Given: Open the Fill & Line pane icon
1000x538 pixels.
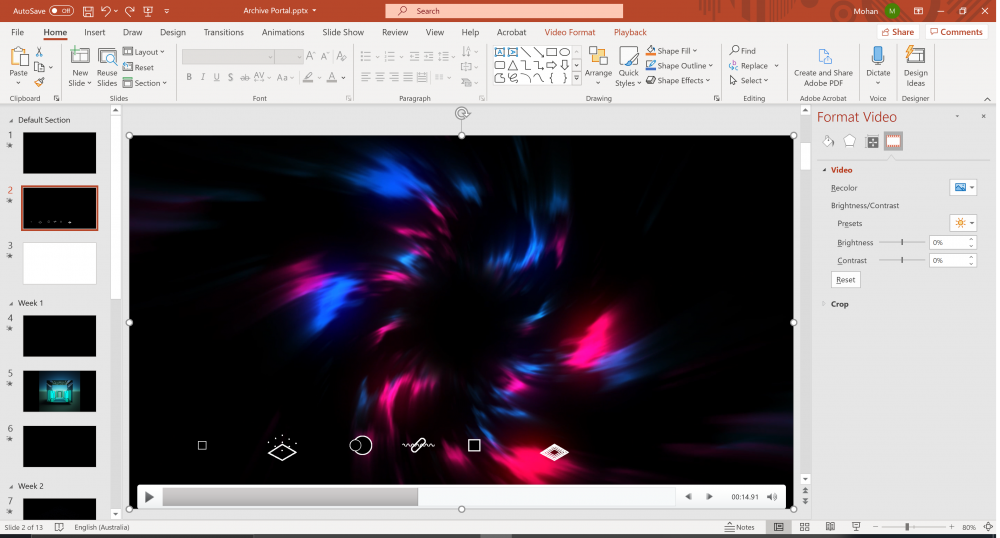Looking at the screenshot, I should point(828,142).
